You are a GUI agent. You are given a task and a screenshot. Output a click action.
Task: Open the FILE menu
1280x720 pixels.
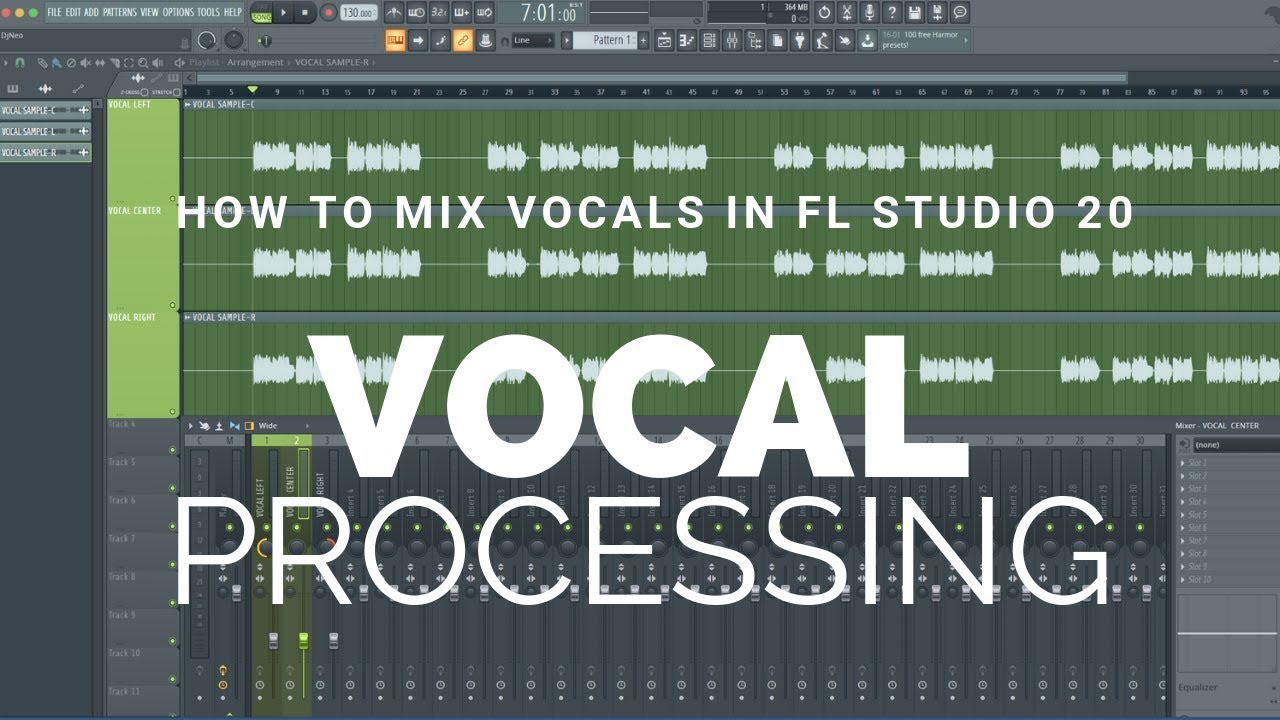54,12
